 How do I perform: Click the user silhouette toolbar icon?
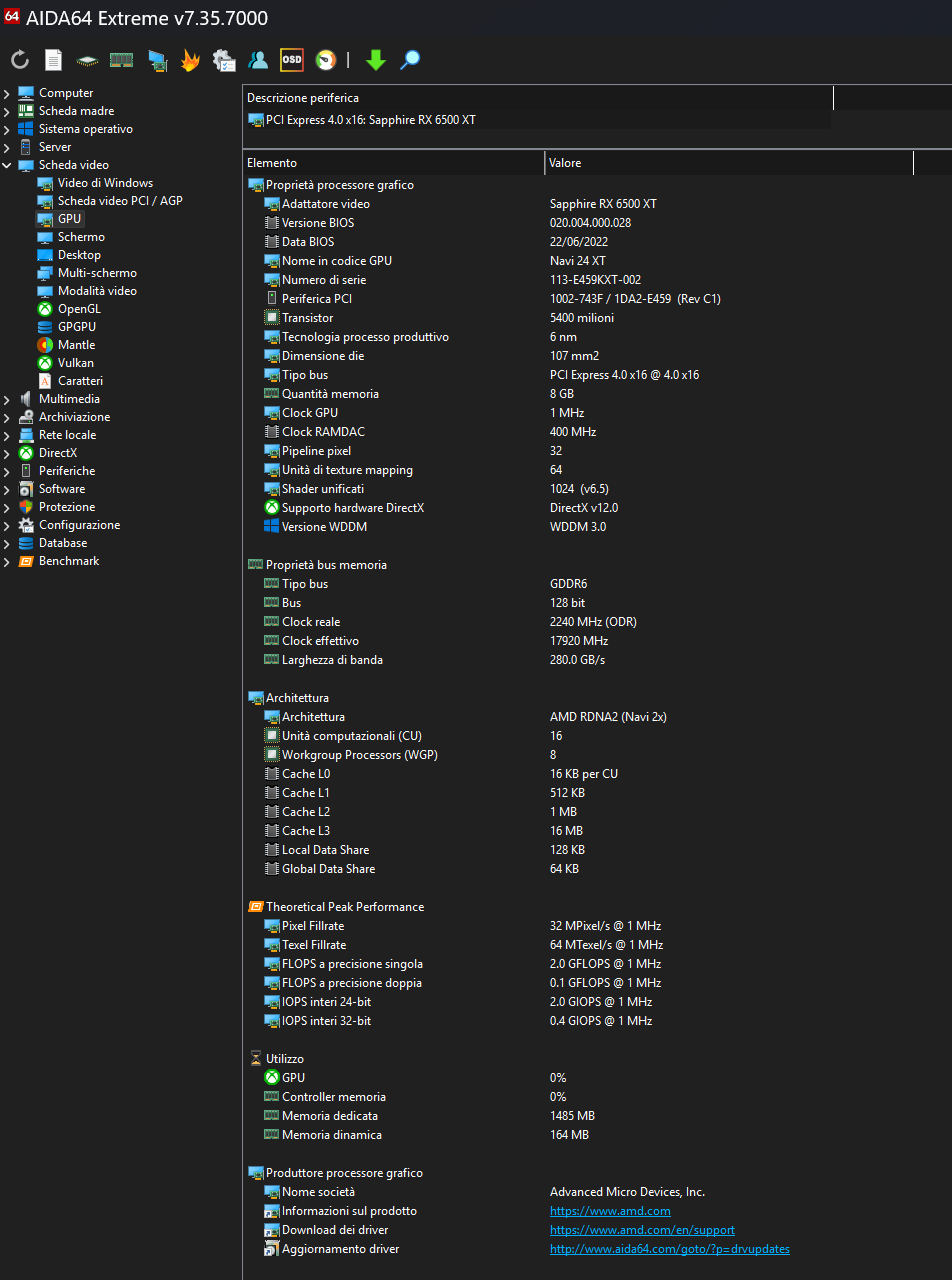(x=259, y=60)
